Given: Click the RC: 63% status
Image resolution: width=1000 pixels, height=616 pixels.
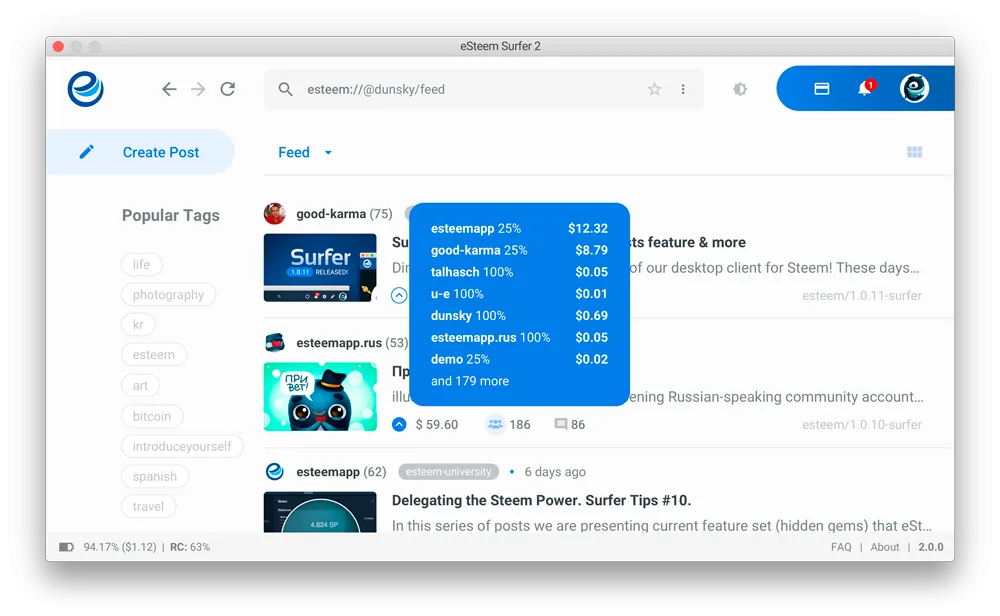Looking at the screenshot, I should [x=190, y=547].
